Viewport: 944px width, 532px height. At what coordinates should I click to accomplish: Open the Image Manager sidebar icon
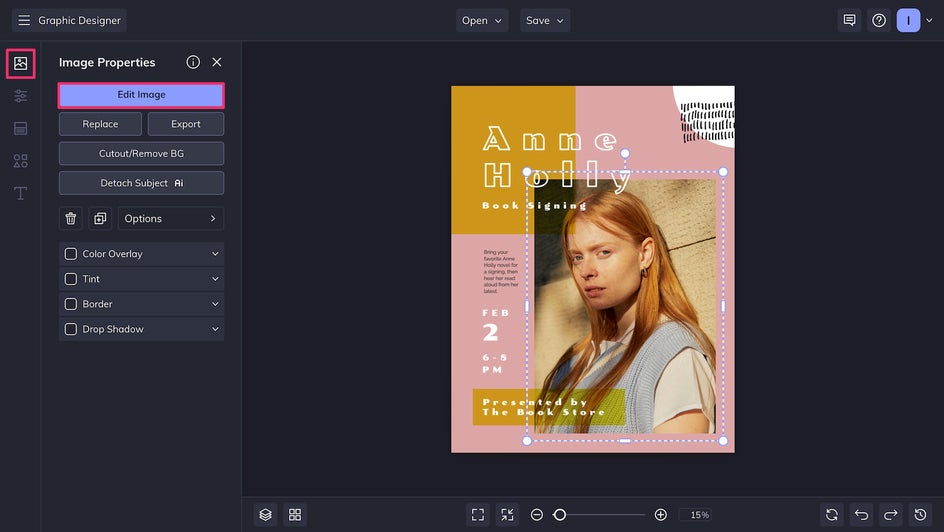20,63
